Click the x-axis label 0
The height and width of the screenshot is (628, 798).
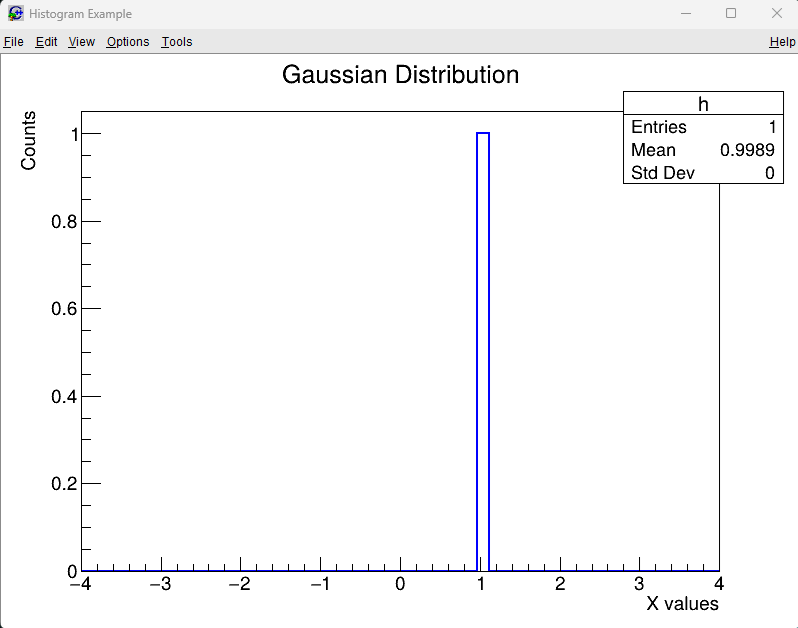[400, 584]
